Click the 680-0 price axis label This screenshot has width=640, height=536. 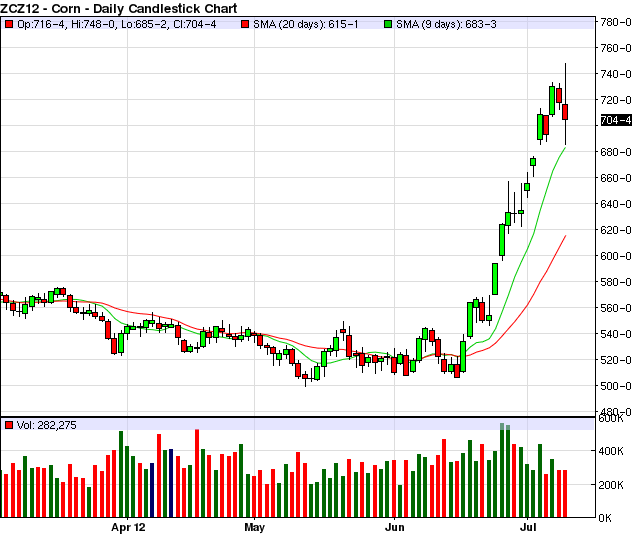(616, 152)
